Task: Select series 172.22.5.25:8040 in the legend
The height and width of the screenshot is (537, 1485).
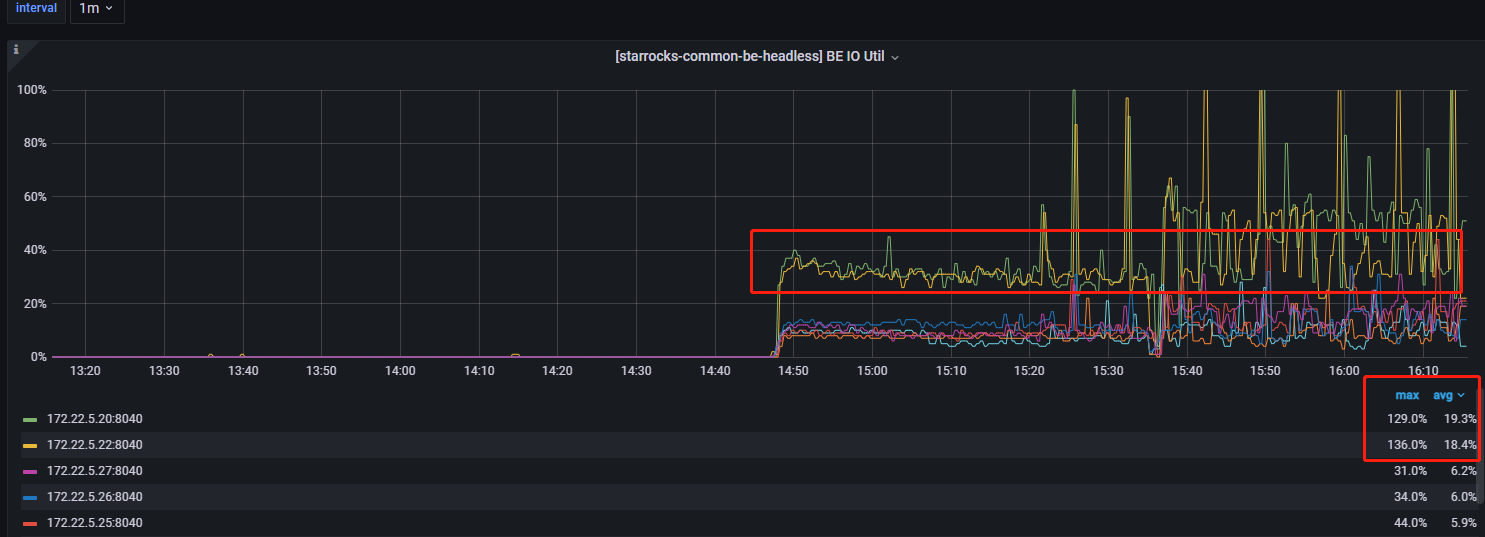Action: pos(95,522)
